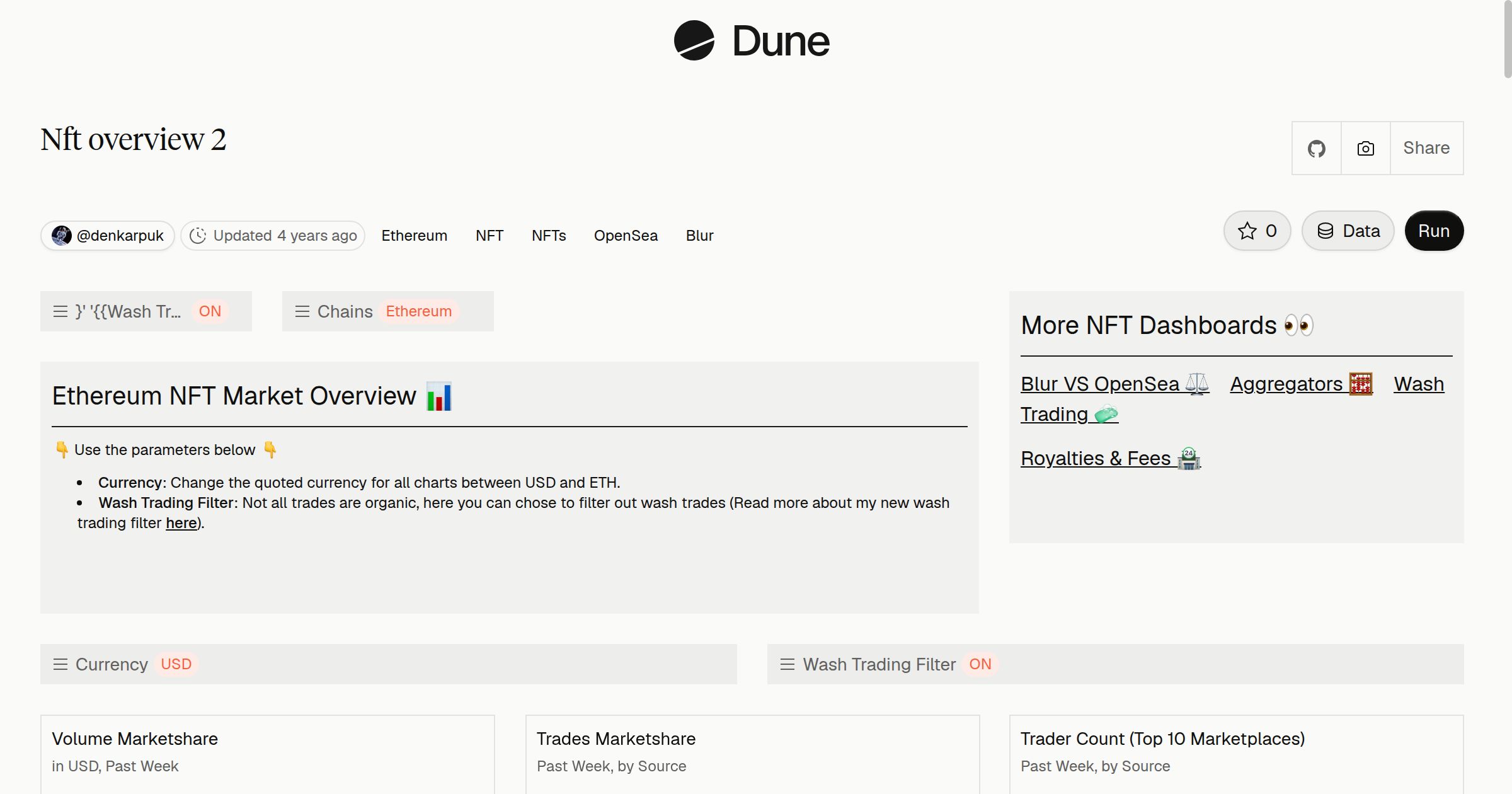Open the GitHub icon button
The height and width of the screenshot is (794, 1512).
[1316, 148]
